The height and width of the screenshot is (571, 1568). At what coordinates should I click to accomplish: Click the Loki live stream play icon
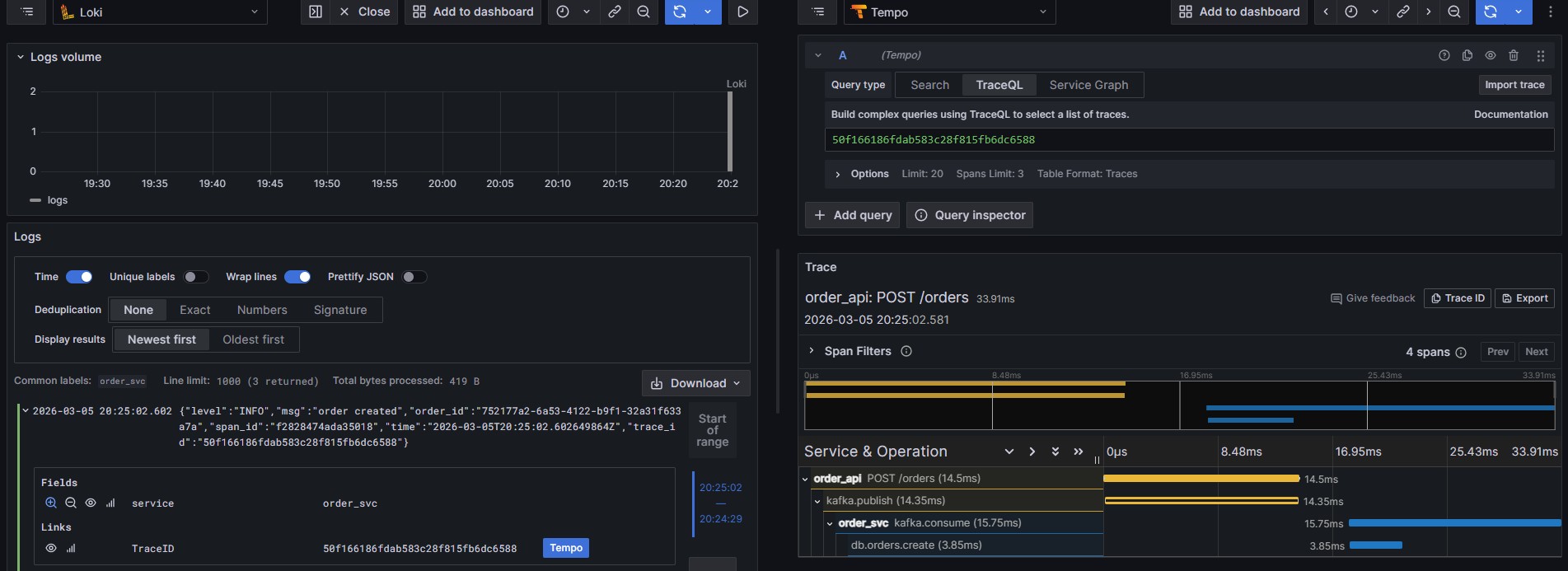pyautogui.click(x=742, y=12)
